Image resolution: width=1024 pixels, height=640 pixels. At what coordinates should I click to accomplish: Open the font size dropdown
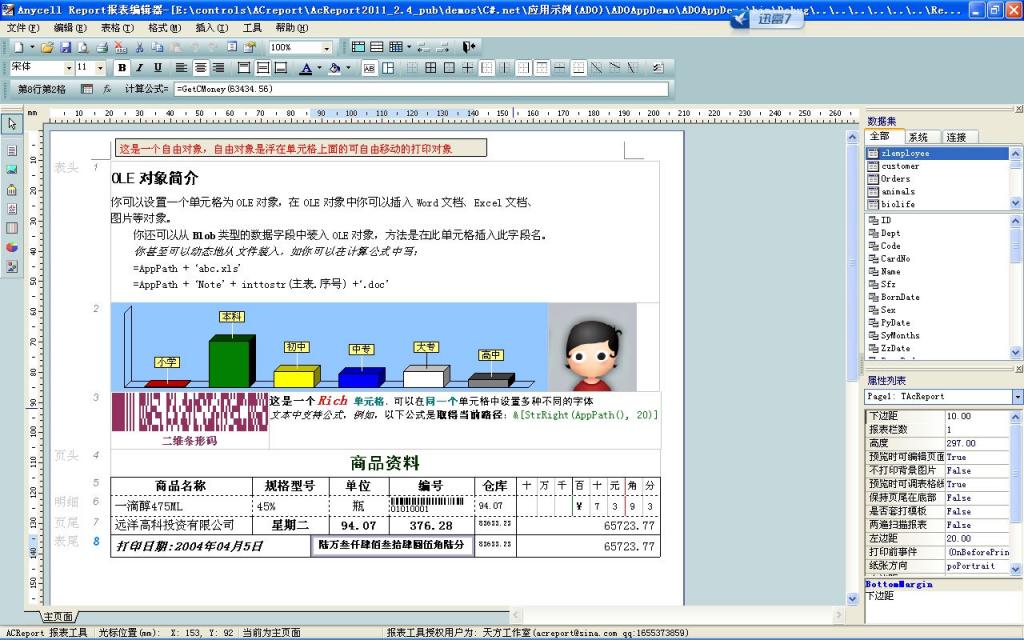[100, 67]
